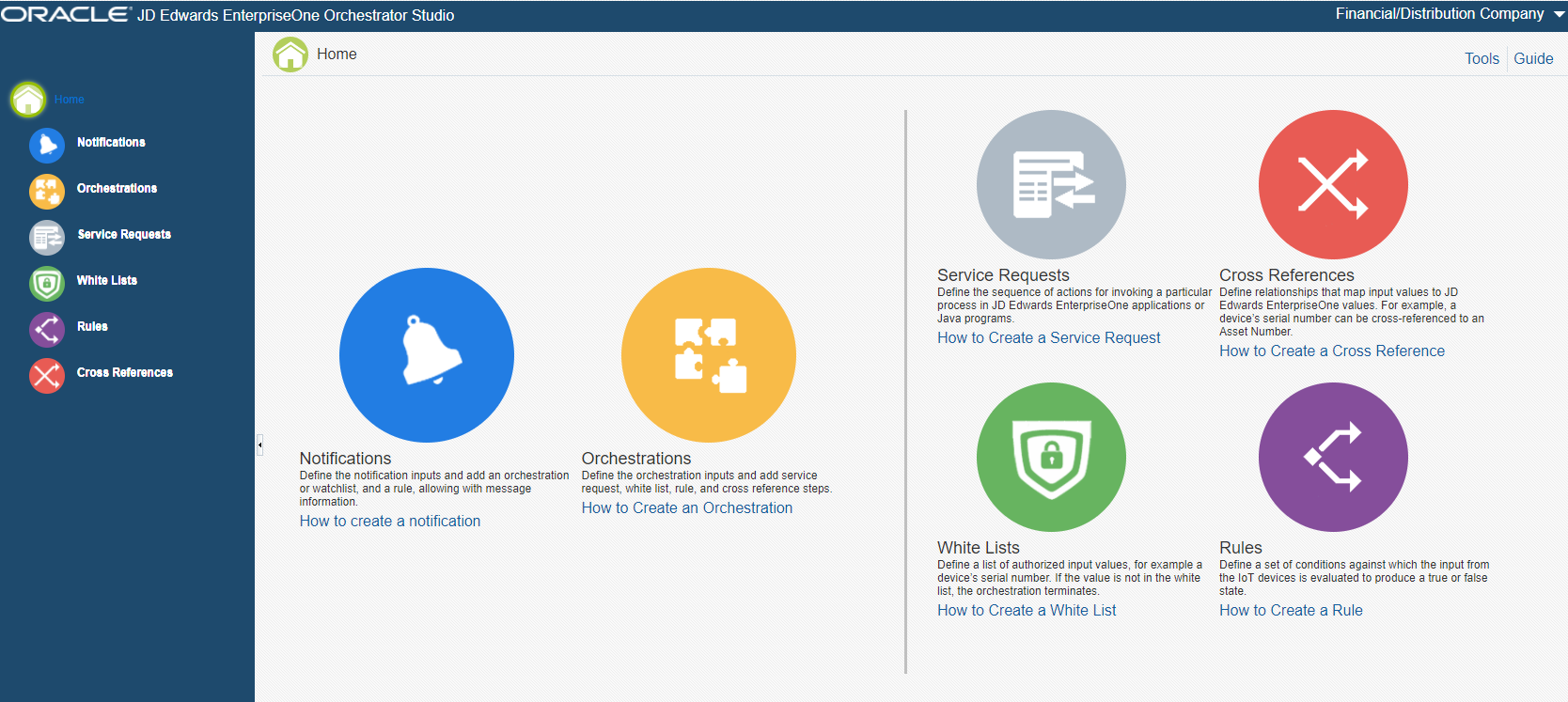Open the Tools menu
The image size is (1568, 702).
click(x=1482, y=58)
